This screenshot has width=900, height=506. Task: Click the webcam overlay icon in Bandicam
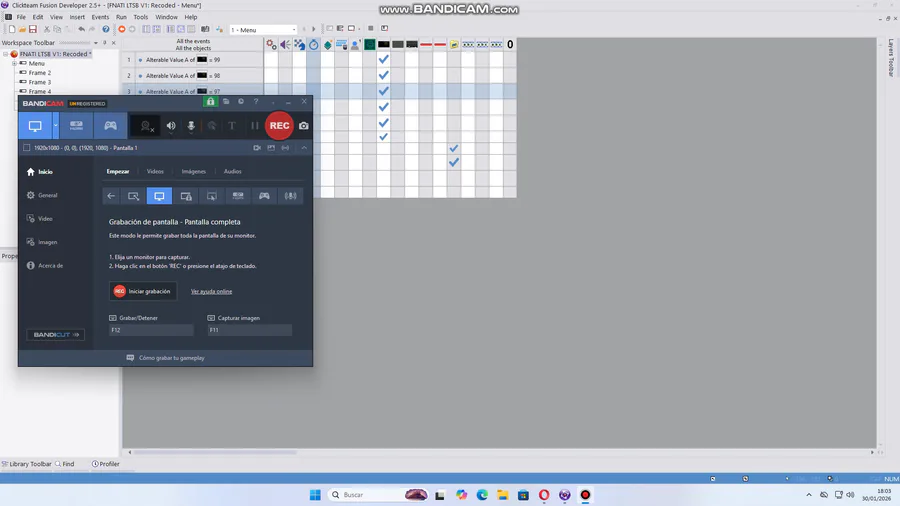147,126
